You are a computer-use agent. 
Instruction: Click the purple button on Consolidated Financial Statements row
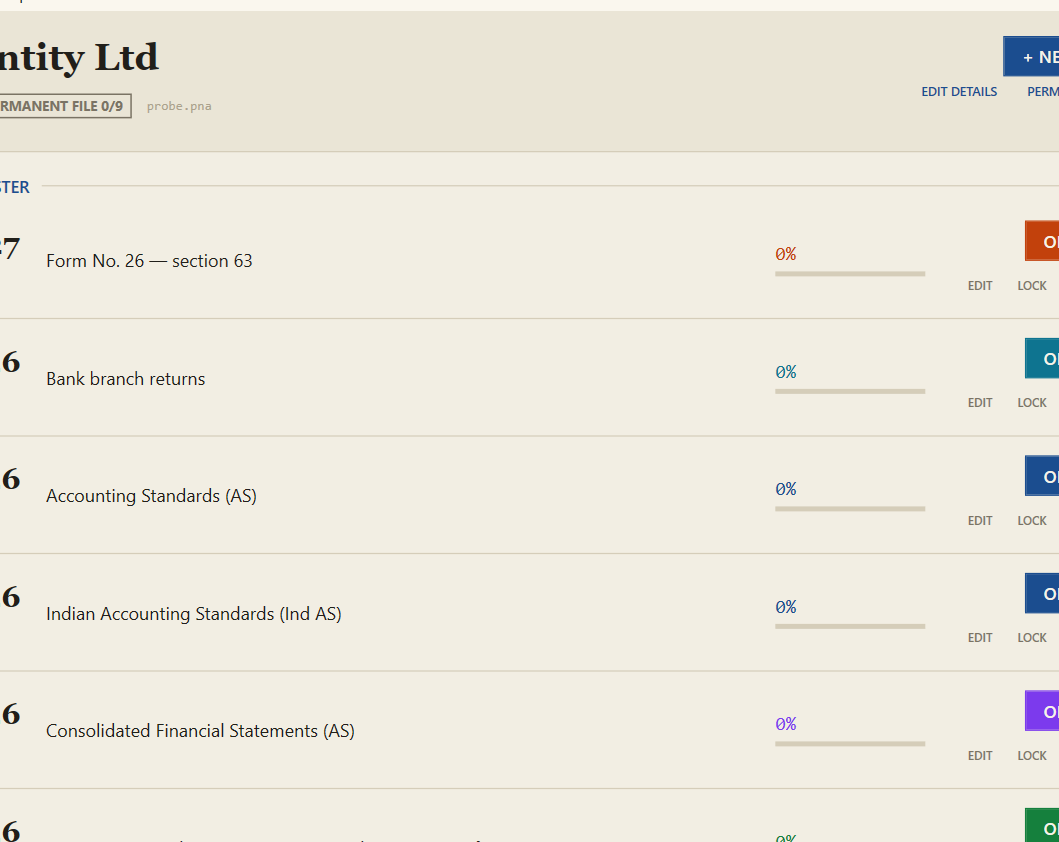(x=1042, y=711)
